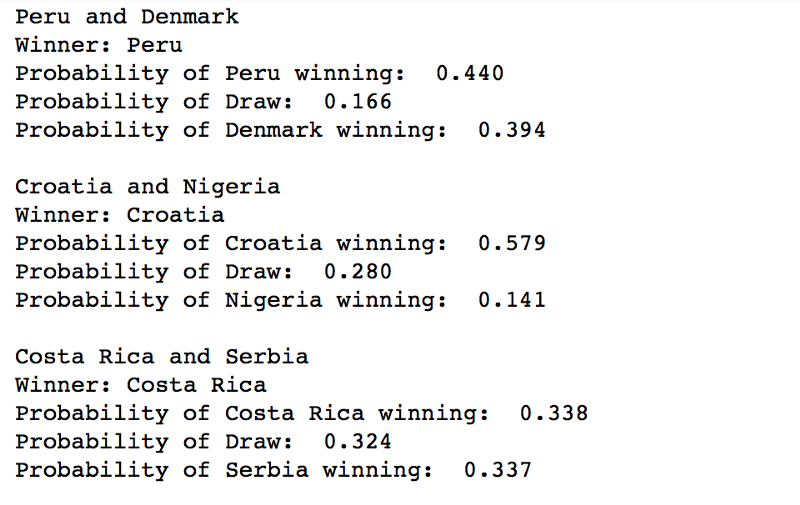Click the Denmark winning probability 0.394

[x=512, y=130]
